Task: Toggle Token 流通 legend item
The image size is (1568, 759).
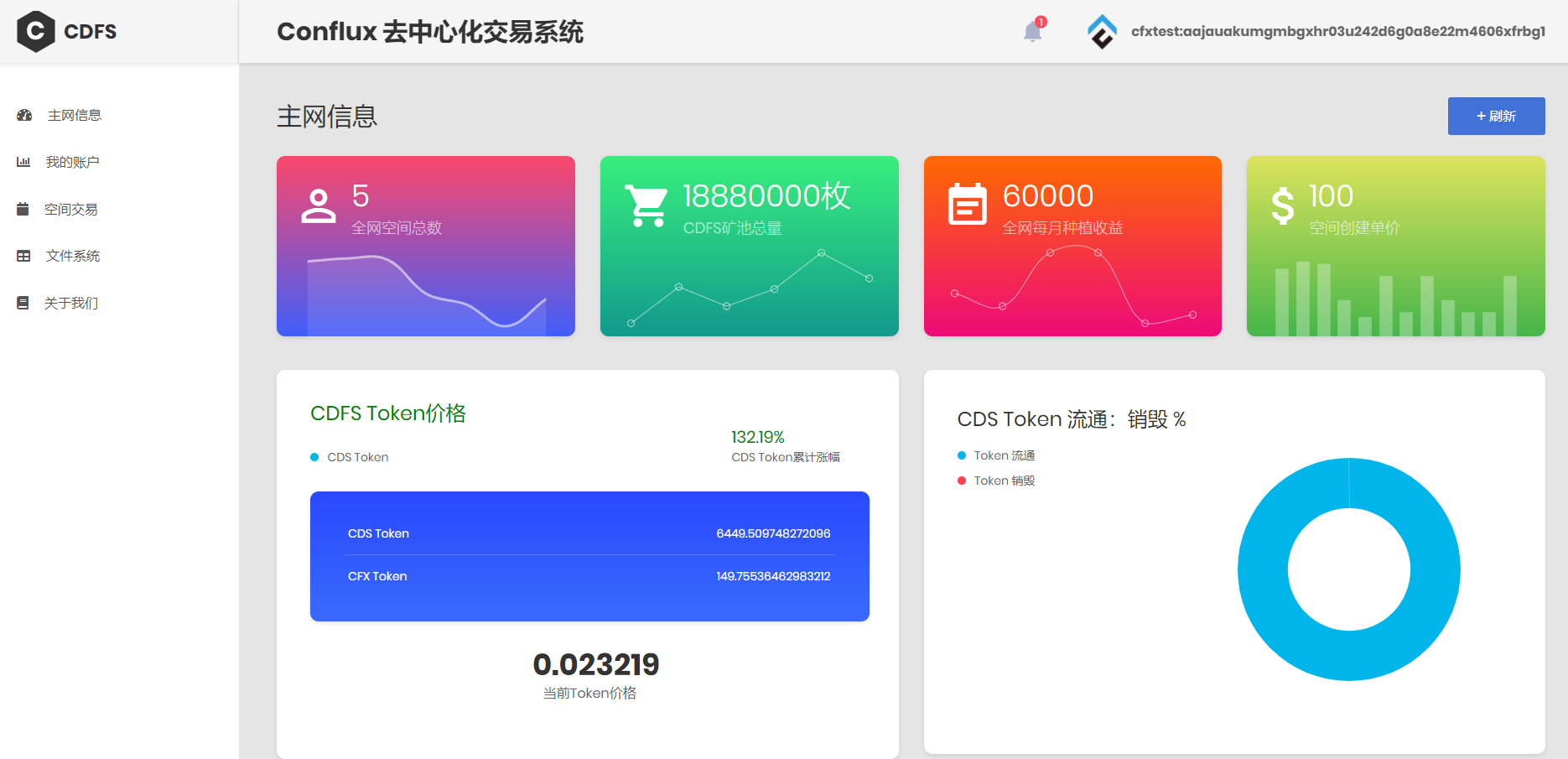Action: (x=1004, y=455)
